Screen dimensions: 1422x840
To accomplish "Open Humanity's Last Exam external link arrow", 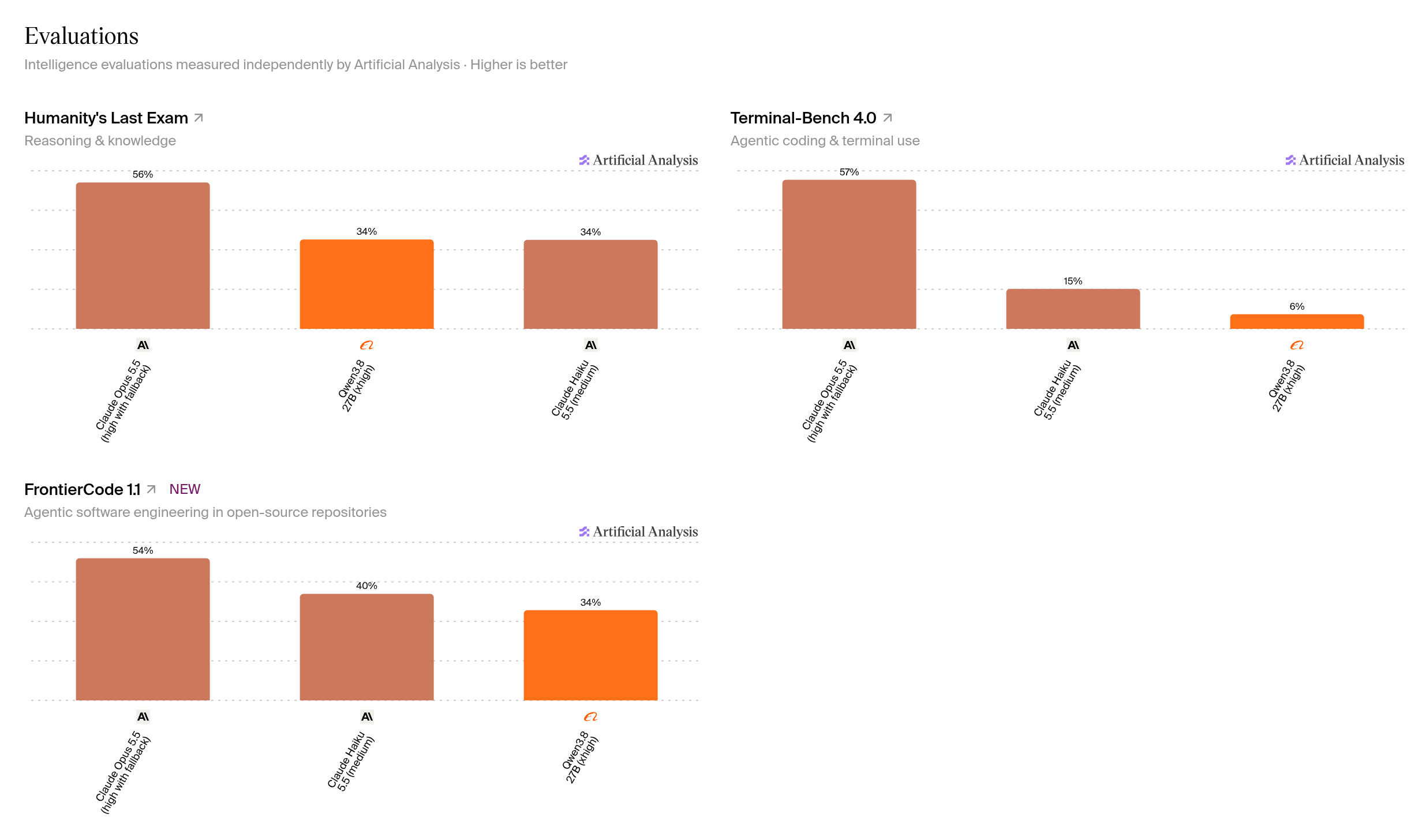I will [x=199, y=118].
